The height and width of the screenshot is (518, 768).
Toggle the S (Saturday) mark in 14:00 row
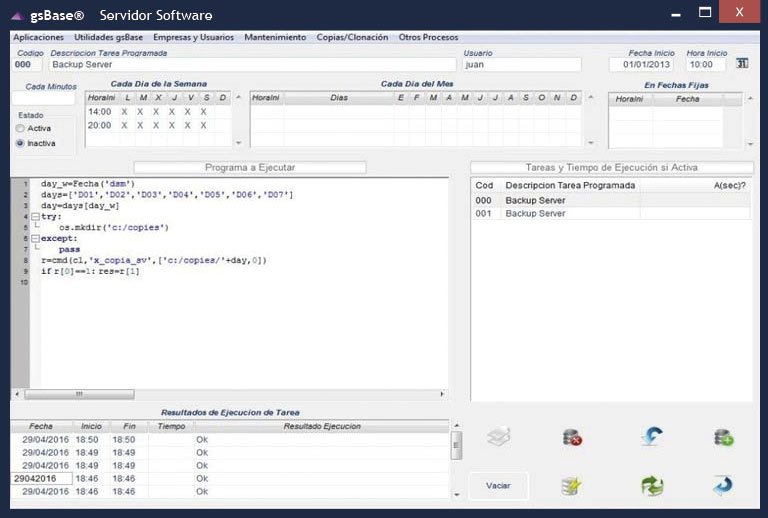tap(203, 112)
